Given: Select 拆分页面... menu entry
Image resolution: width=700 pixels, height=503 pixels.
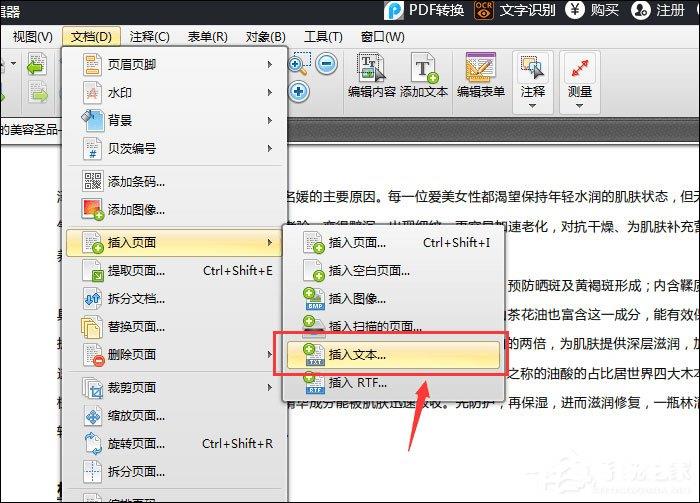Looking at the screenshot, I should pyautogui.click(x=175, y=472).
